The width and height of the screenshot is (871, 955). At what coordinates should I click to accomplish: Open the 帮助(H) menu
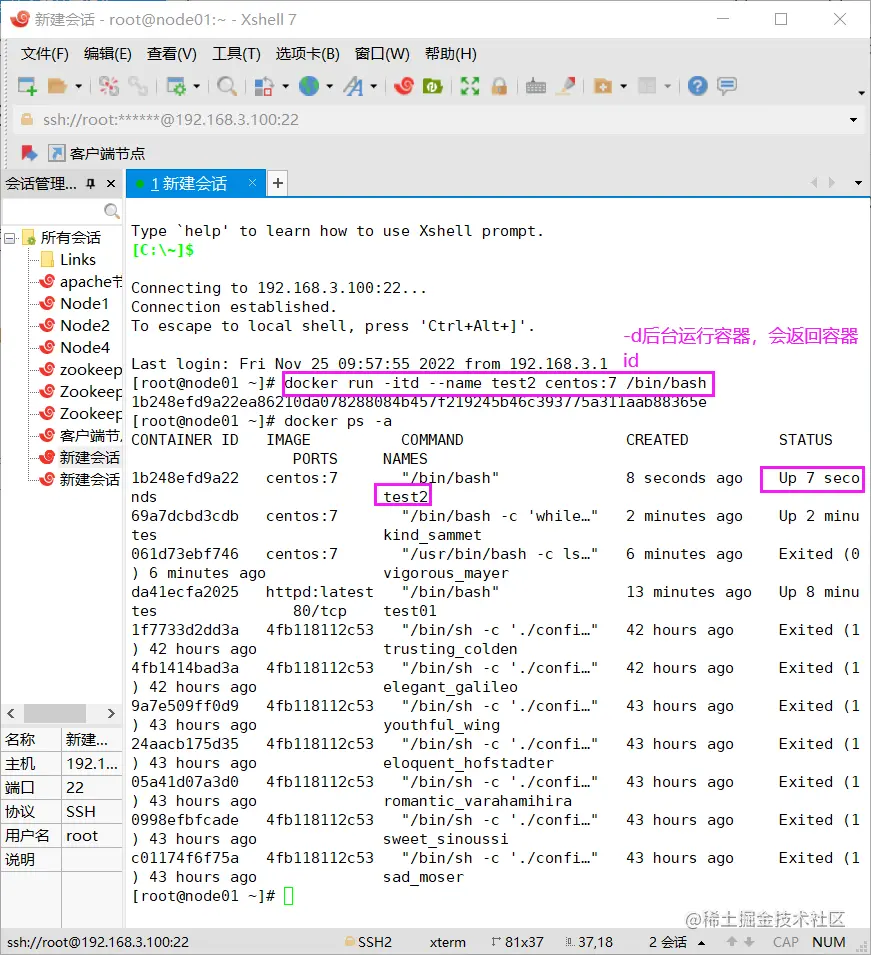click(451, 54)
